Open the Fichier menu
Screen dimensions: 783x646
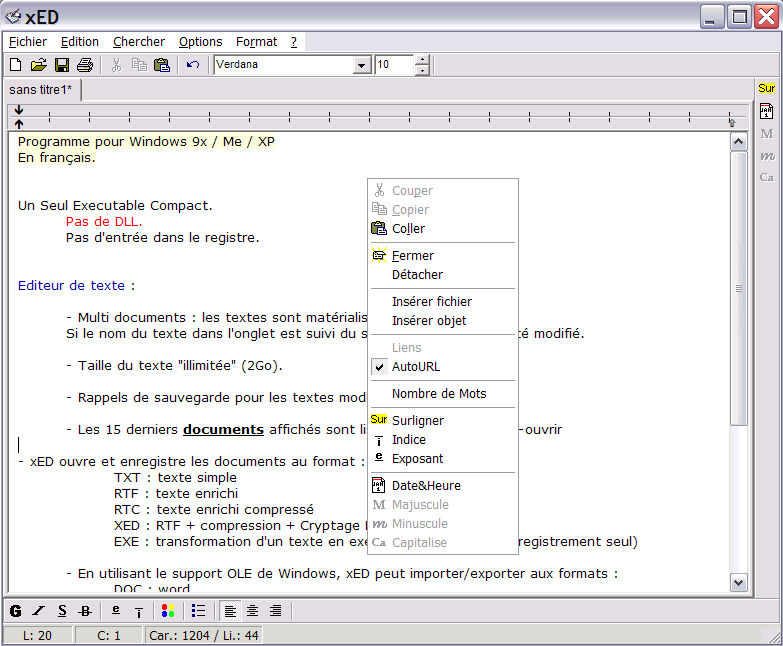click(28, 42)
